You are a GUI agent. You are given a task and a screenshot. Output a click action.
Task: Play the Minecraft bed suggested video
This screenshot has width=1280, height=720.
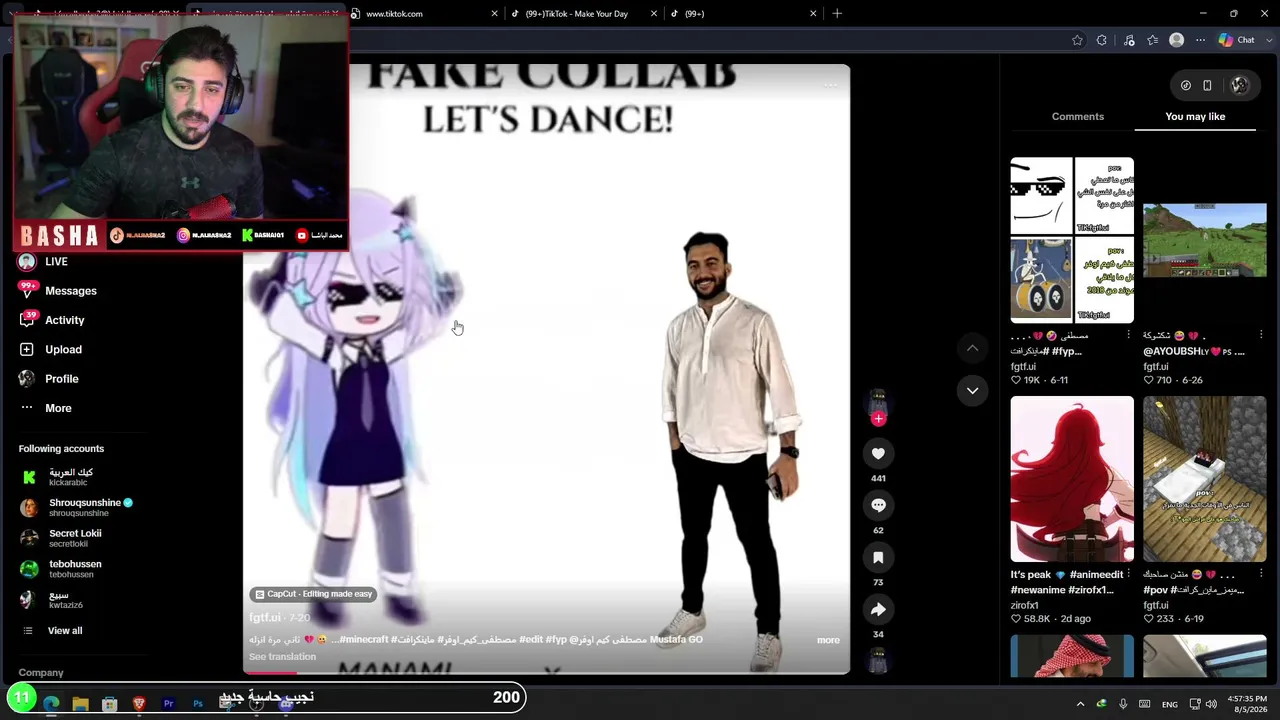point(1205,479)
